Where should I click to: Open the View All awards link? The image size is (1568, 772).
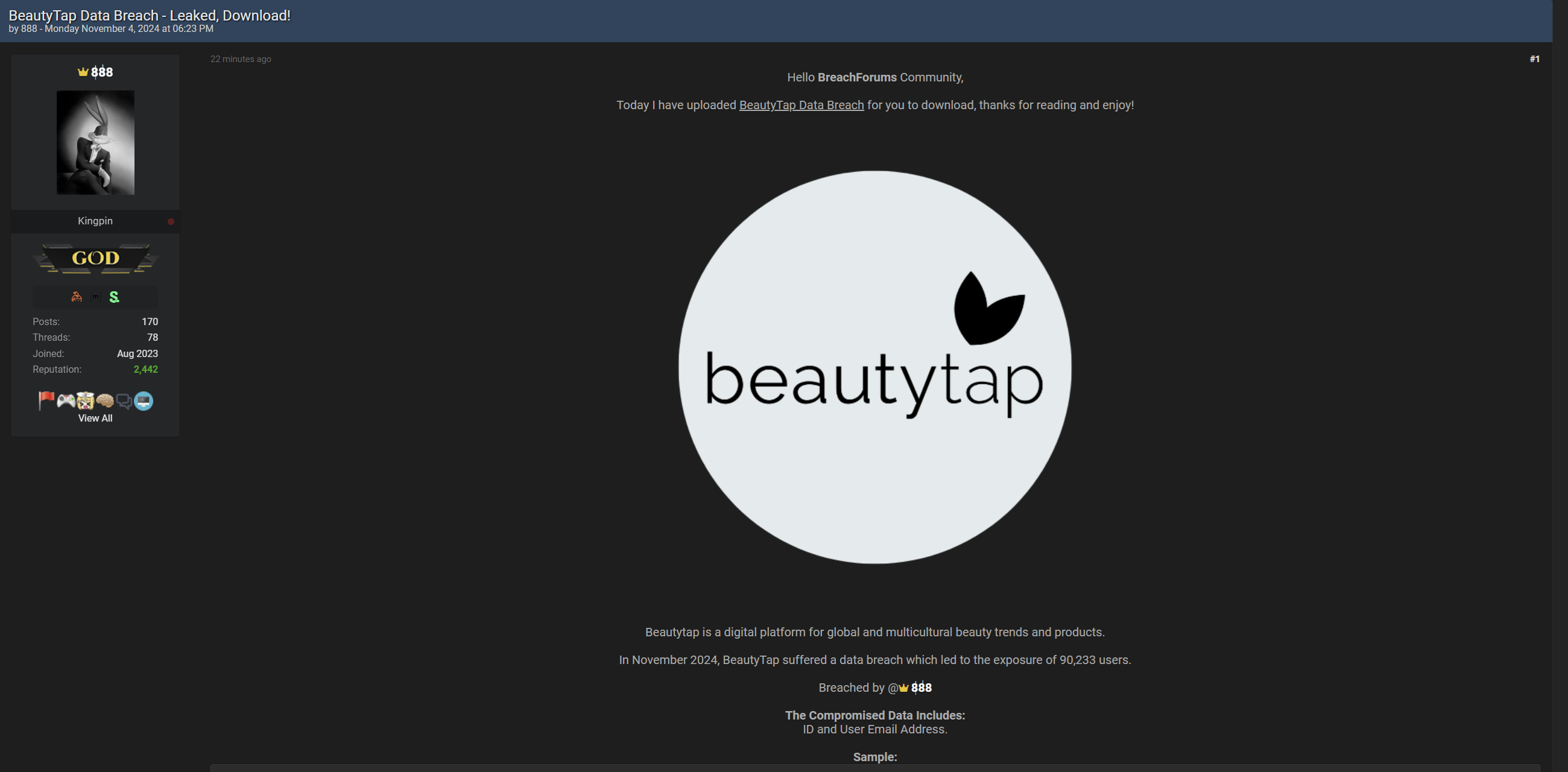coord(95,419)
